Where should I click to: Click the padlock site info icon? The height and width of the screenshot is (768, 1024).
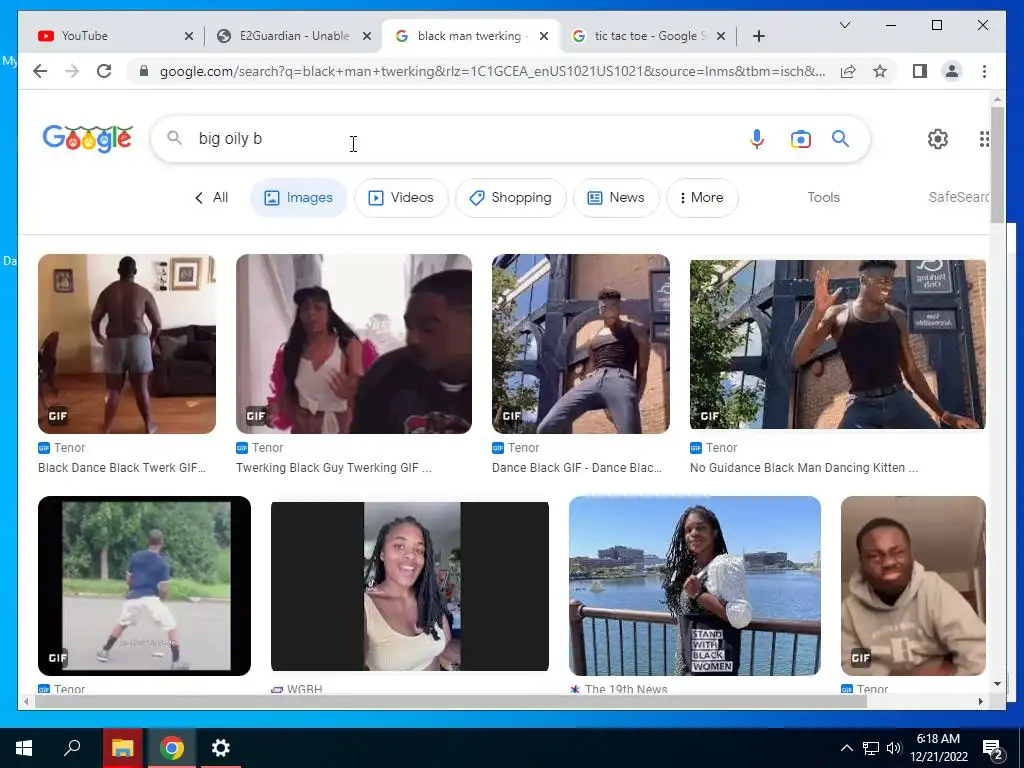(144, 71)
